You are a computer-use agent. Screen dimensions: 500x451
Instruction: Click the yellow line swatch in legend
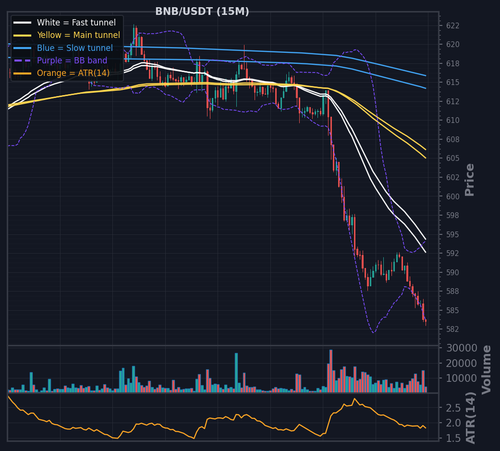(22, 35)
